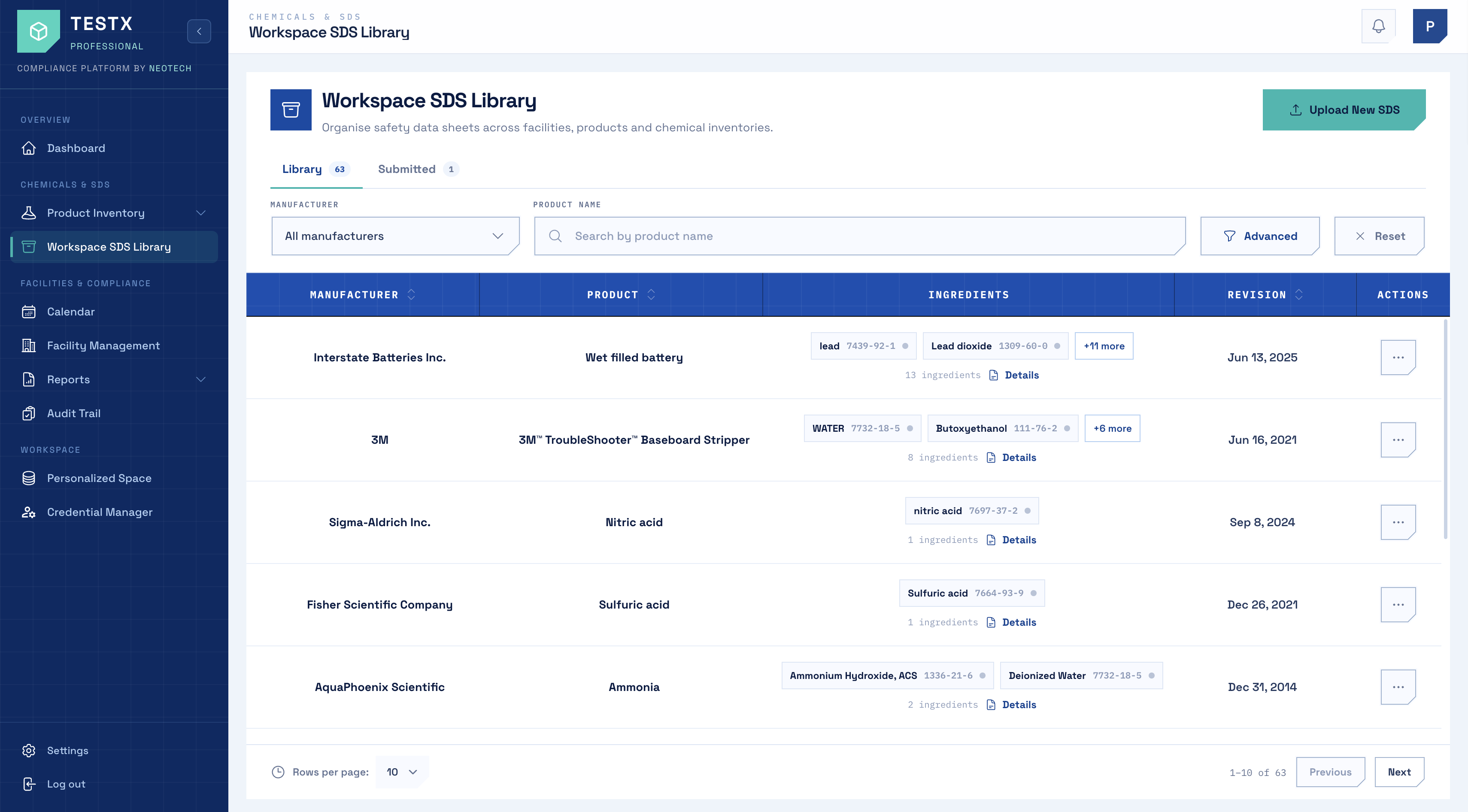The height and width of the screenshot is (812, 1468).
Task: Show +11 more ingredients for Wet filled battery
Action: pos(1104,346)
